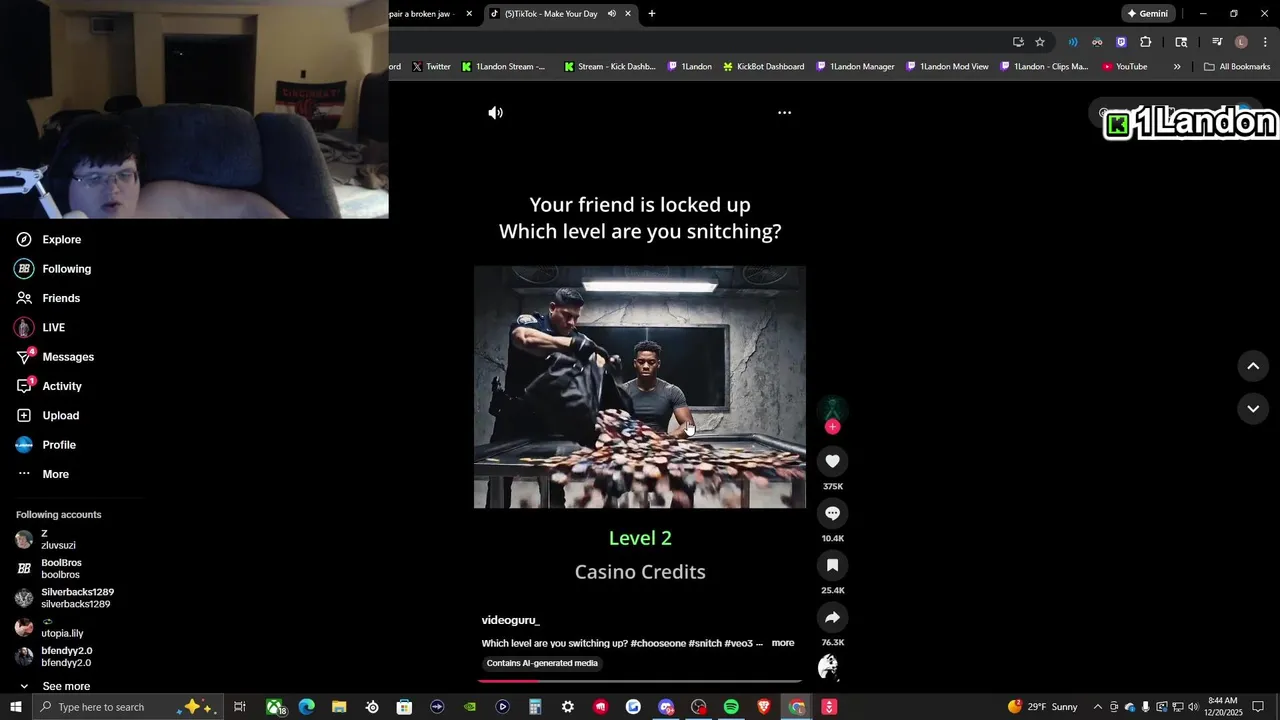
Task: Show hidden system tray icons
Action: pyautogui.click(x=1098, y=707)
